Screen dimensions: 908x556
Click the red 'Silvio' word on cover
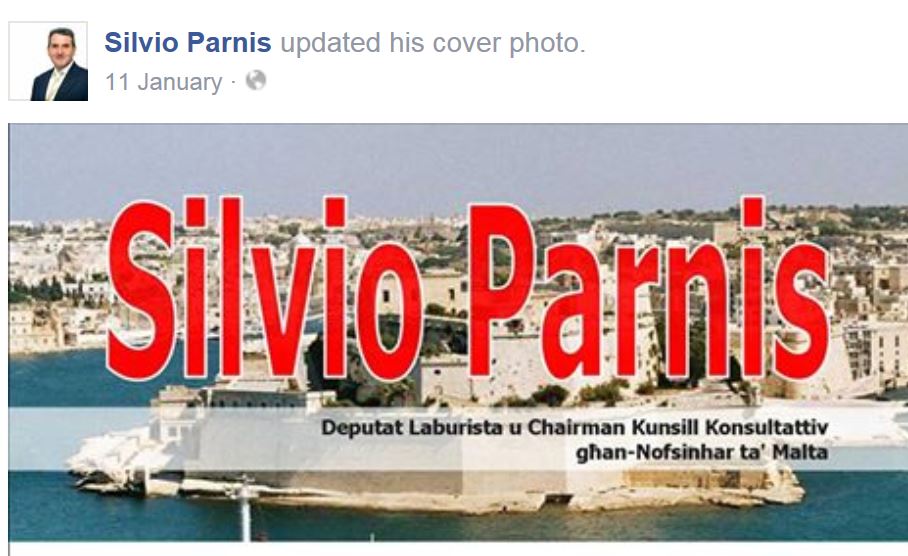(265, 288)
